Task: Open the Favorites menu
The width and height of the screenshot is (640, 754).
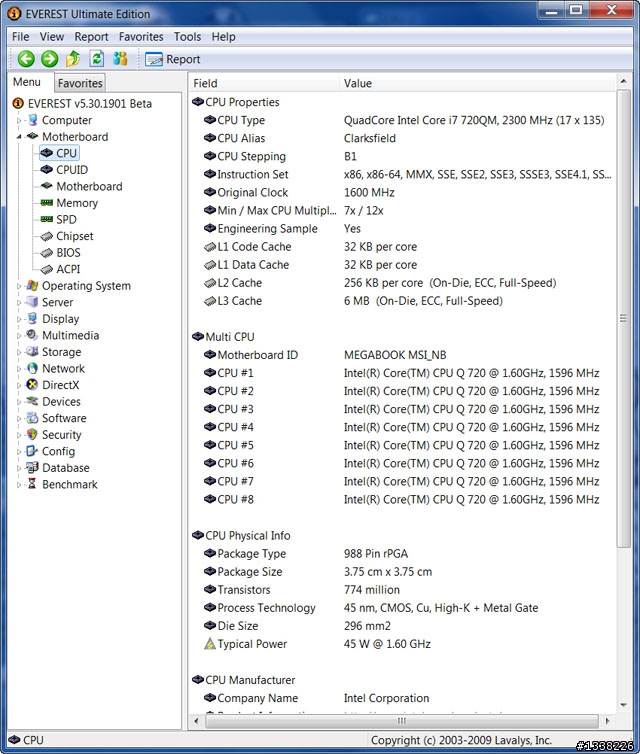Action: point(141,37)
